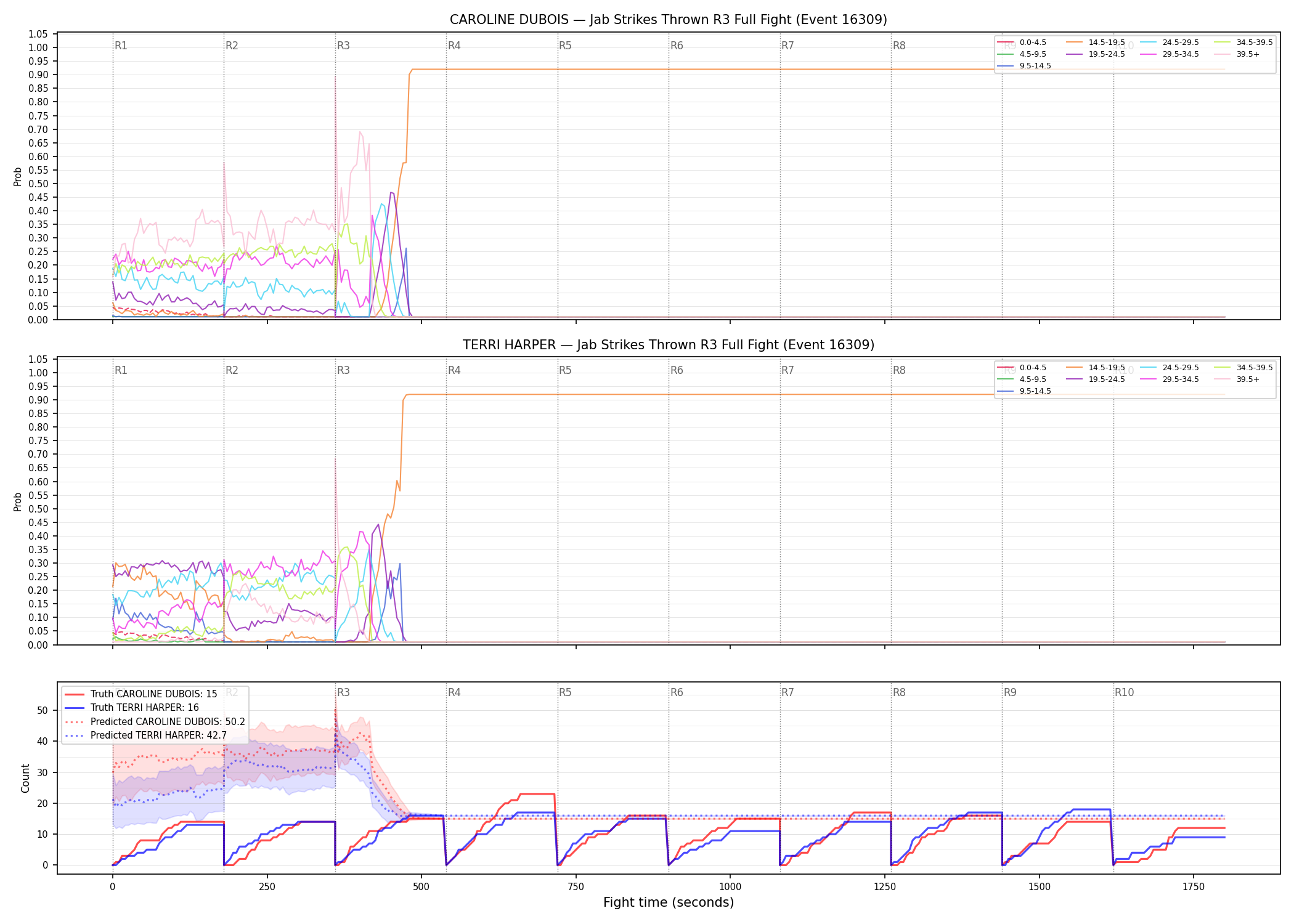This screenshot has height=924, width=1294.
Task: Select the 39.5+ legend entry in top chart
Action: [x=1237, y=54]
